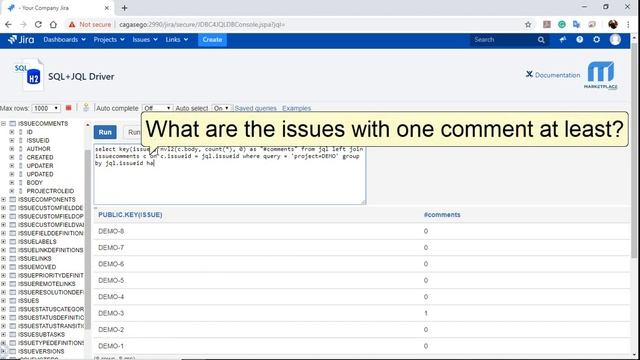Open the Examples link
640x360 pixels.
296,108
